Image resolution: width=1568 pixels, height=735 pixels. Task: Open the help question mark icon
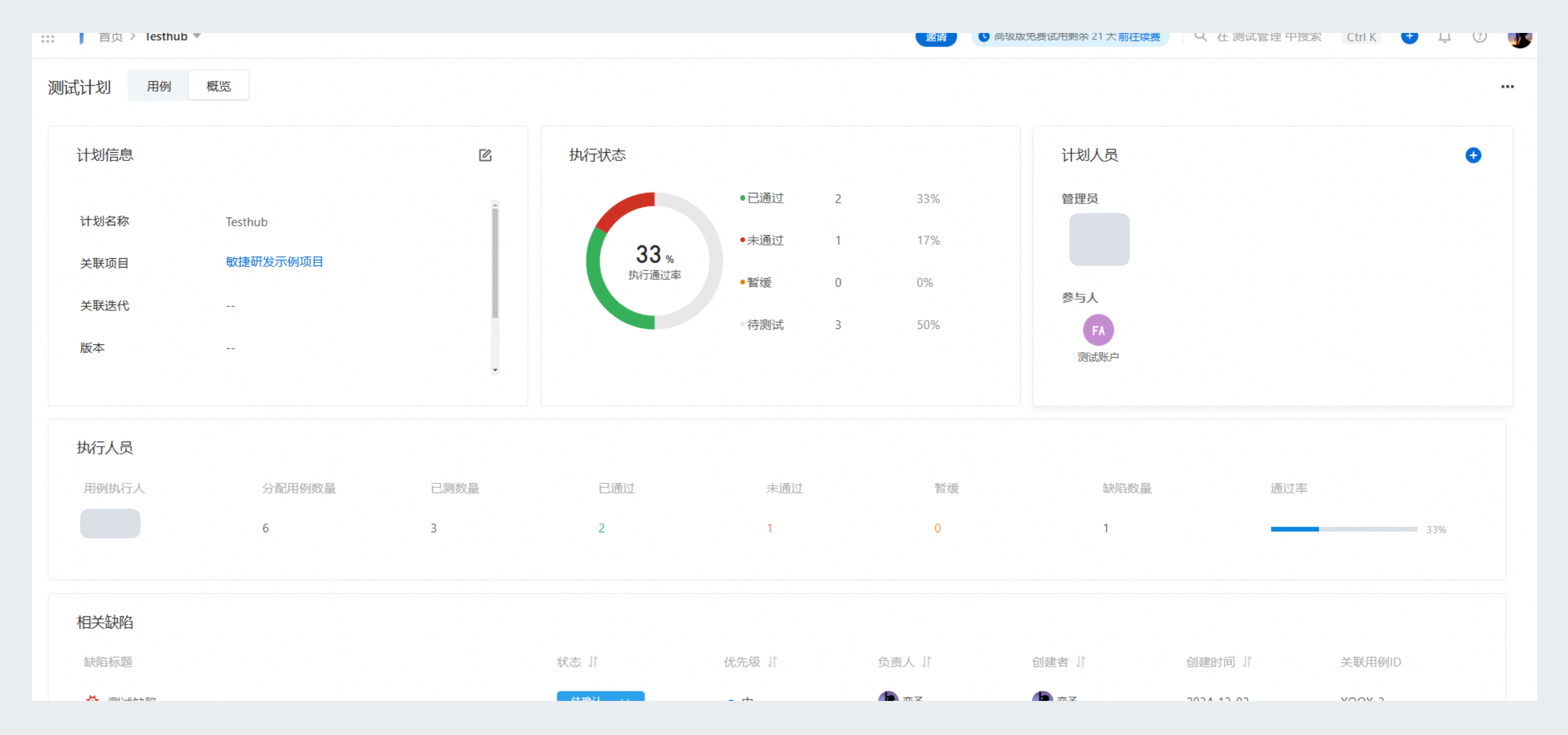coord(1479,38)
